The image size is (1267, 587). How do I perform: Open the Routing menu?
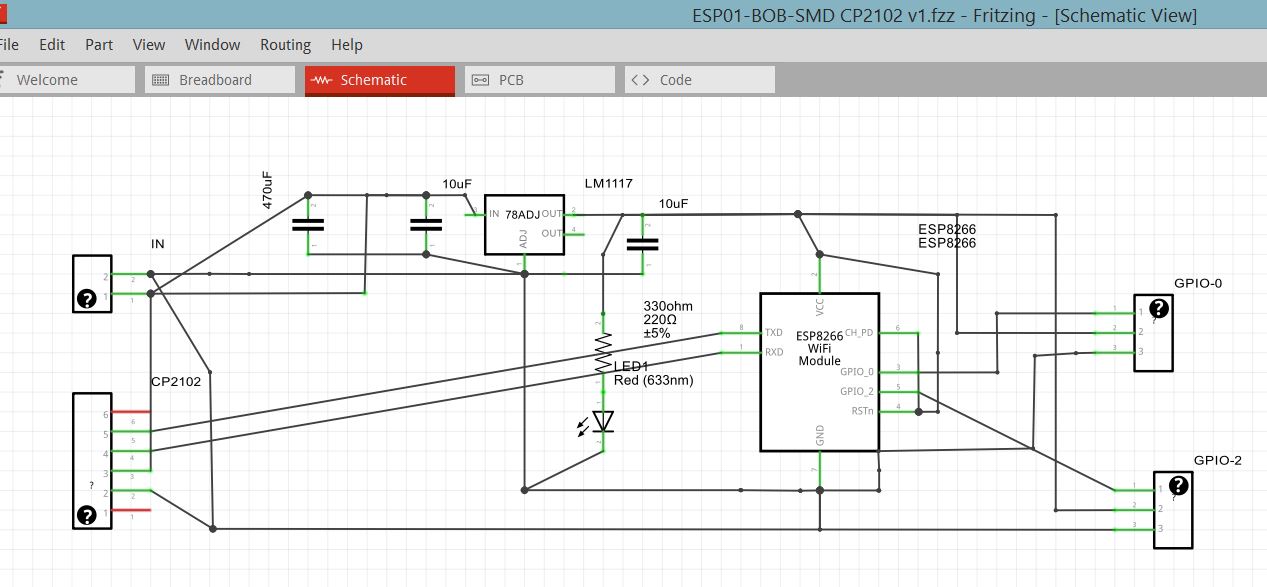point(285,45)
